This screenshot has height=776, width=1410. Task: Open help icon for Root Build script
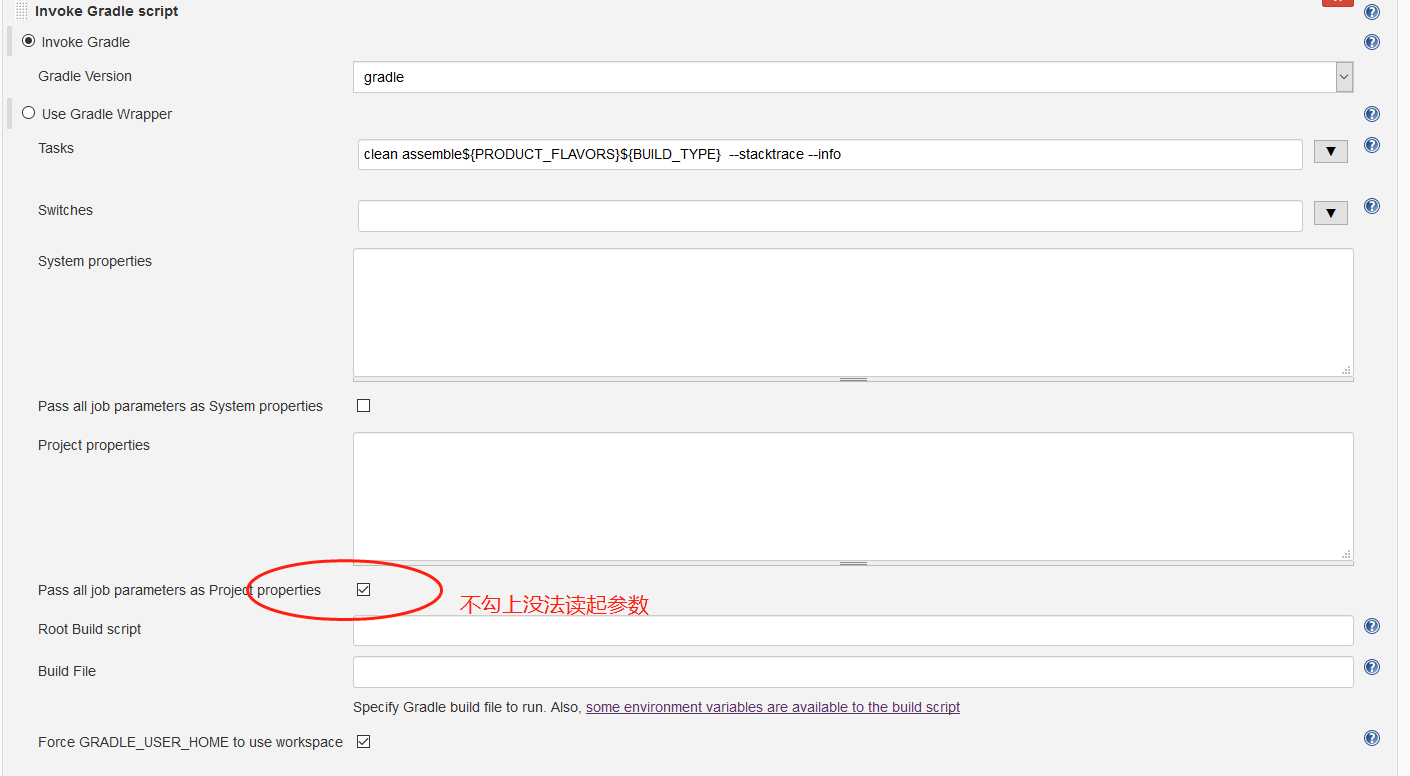[x=1371, y=626]
